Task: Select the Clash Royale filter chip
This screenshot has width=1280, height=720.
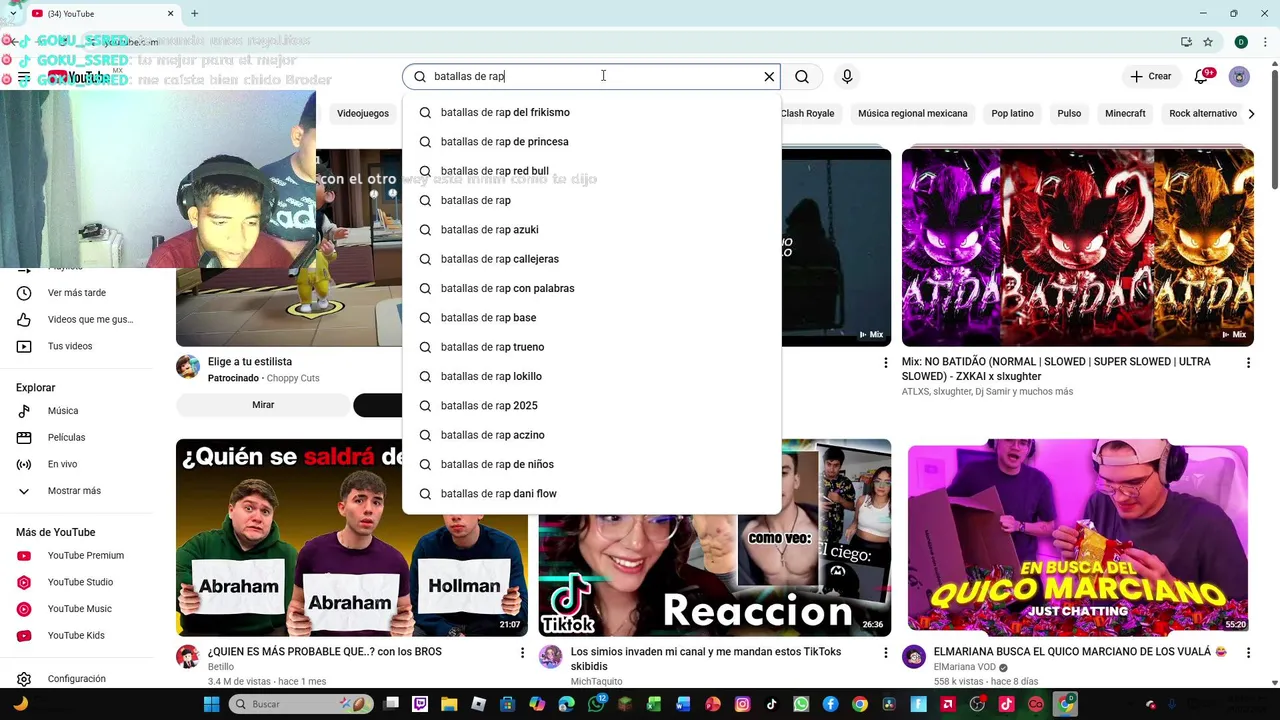Action: [807, 114]
